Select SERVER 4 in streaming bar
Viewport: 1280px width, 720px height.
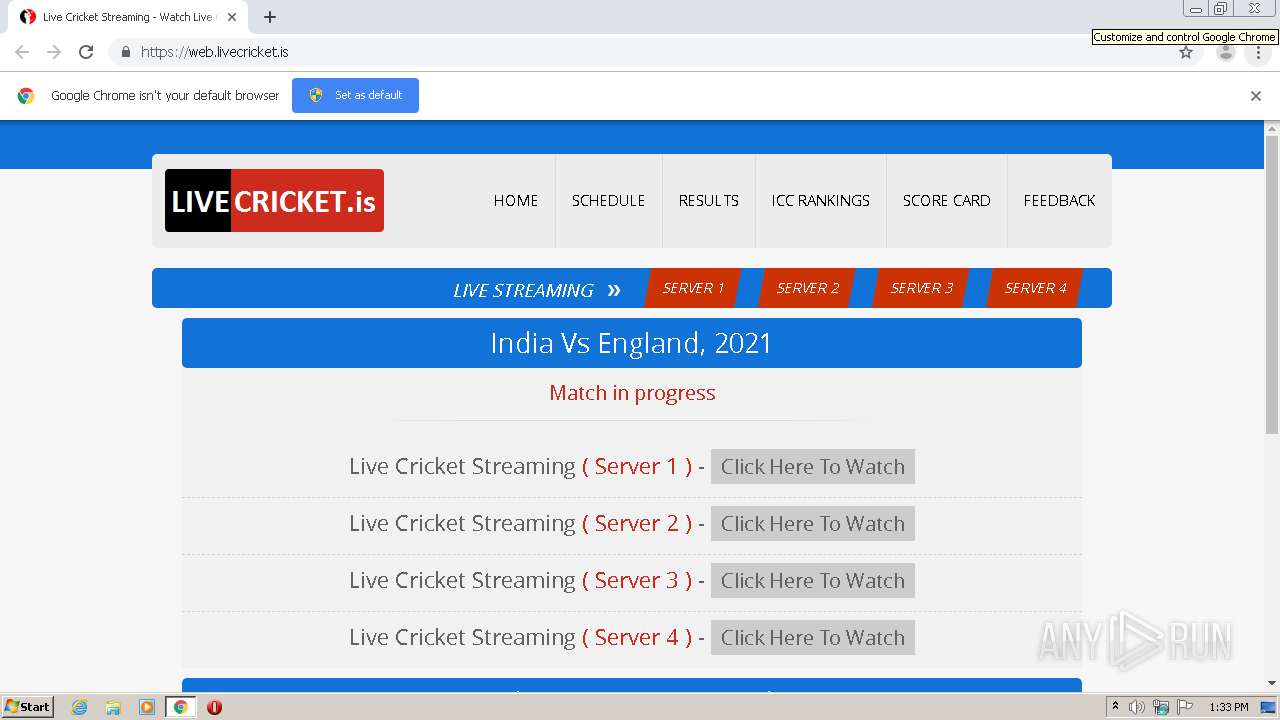[1035, 288]
